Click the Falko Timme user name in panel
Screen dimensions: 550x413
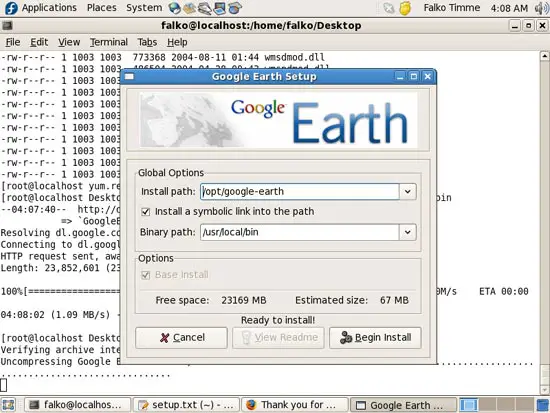point(451,8)
